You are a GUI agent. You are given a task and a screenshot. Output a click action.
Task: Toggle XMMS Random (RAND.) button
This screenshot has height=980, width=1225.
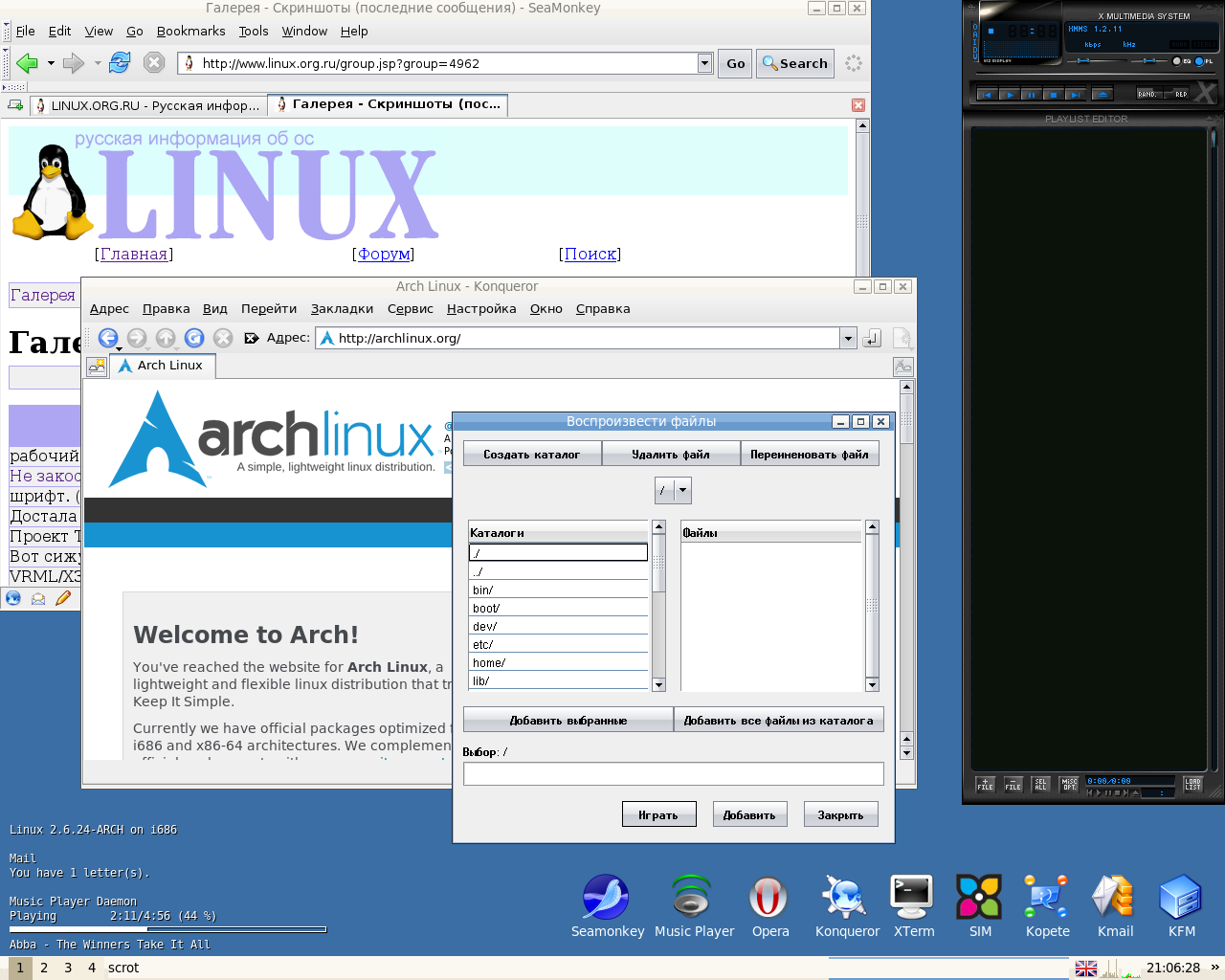(1147, 94)
